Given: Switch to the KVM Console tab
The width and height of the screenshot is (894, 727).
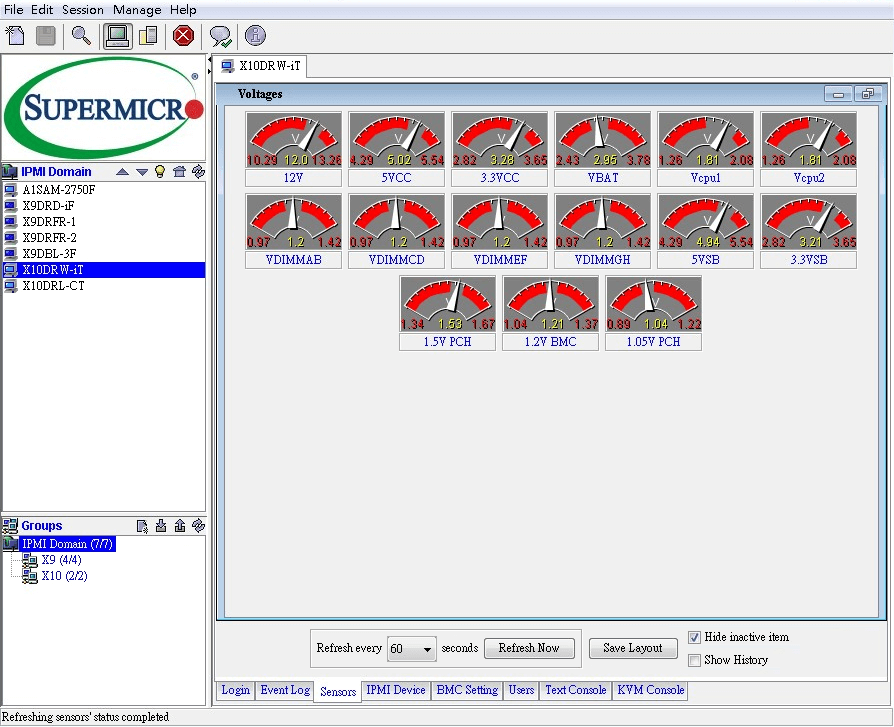Looking at the screenshot, I should coord(650,690).
